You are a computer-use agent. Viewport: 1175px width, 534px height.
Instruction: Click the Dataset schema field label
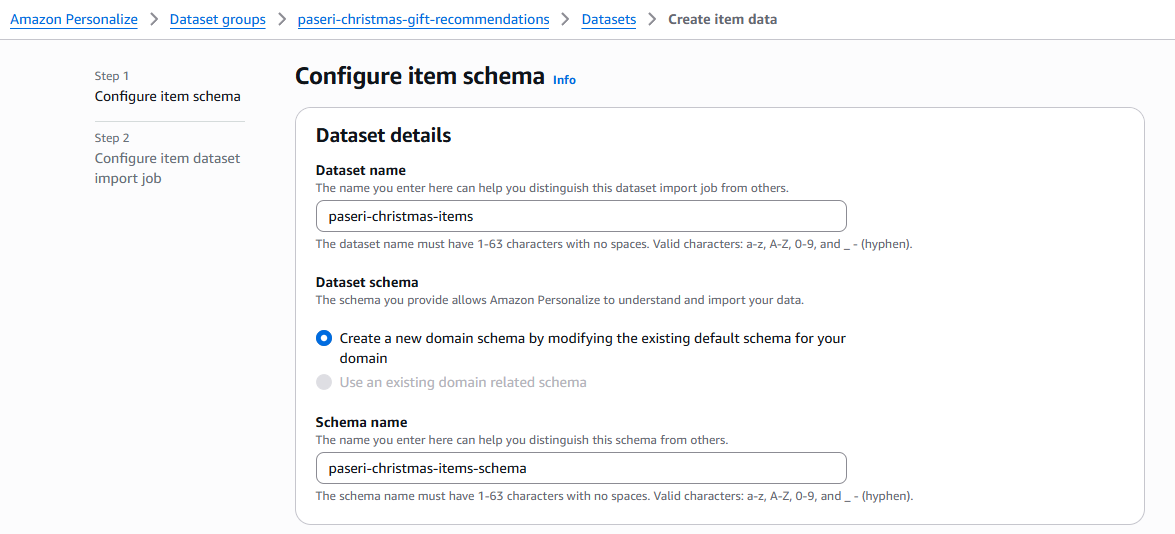[367, 282]
